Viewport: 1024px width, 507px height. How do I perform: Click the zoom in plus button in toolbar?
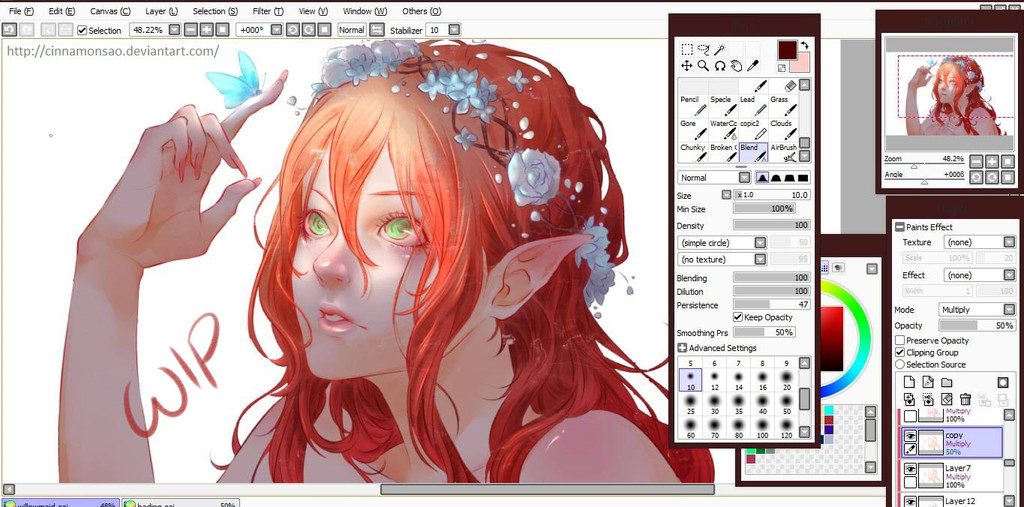pos(206,29)
